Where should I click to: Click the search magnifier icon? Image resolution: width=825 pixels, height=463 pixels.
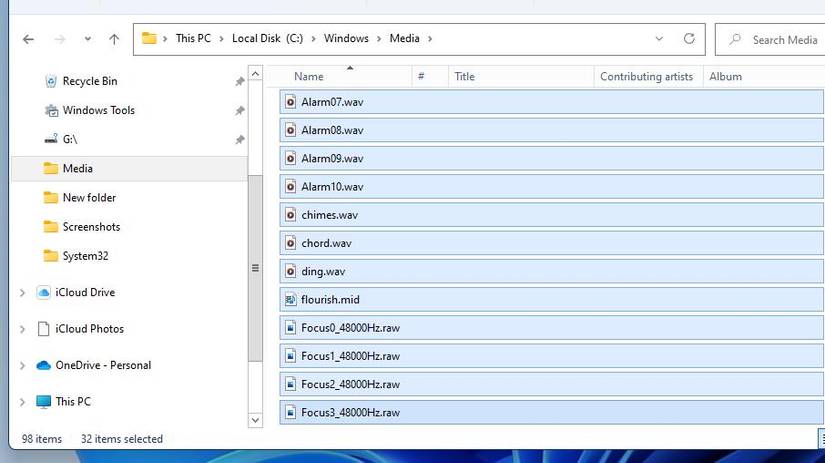point(735,39)
